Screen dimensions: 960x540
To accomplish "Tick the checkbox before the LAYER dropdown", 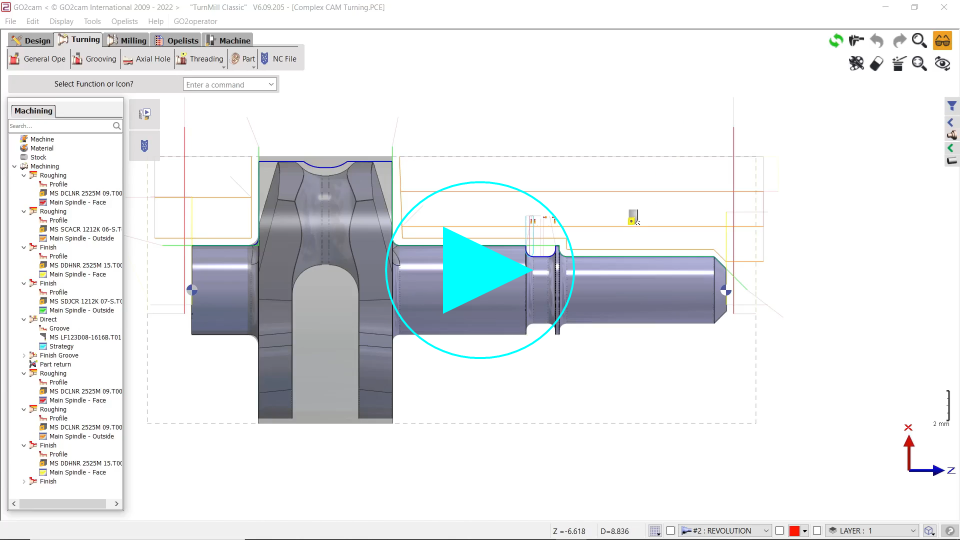I will tap(817, 530).
